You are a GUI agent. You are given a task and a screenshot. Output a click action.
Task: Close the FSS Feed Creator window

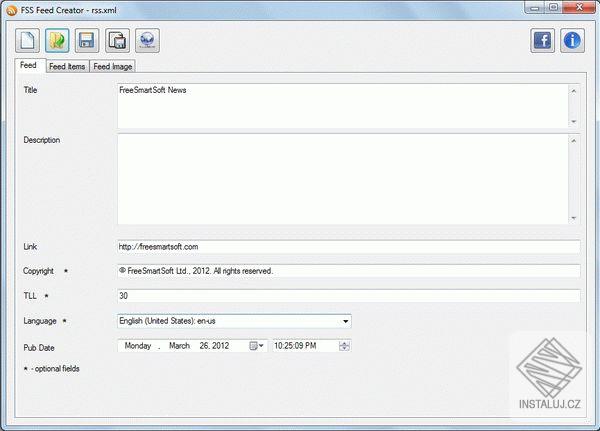pos(579,8)
